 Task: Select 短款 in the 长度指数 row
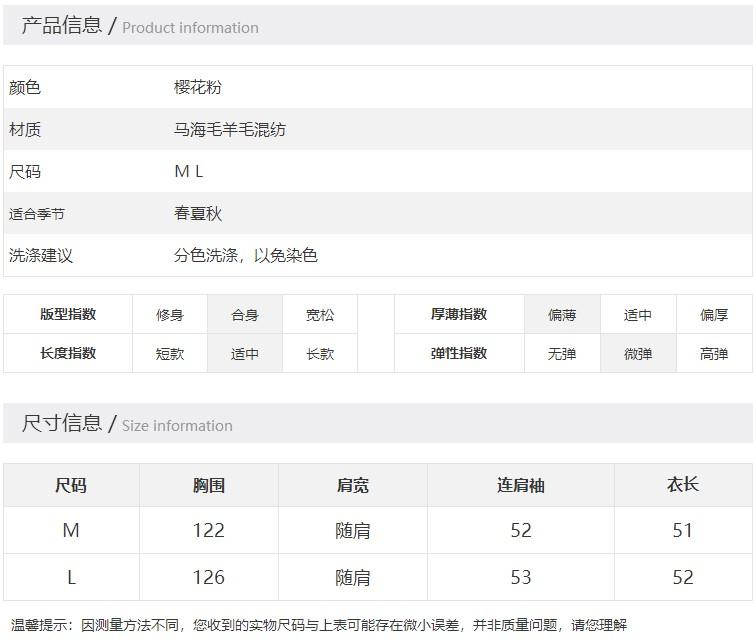(170, 354)
